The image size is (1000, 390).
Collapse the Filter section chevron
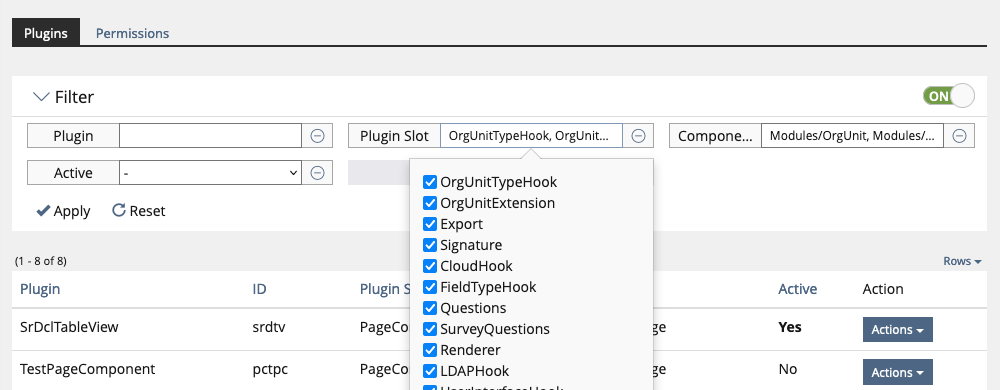click(41, 97)
